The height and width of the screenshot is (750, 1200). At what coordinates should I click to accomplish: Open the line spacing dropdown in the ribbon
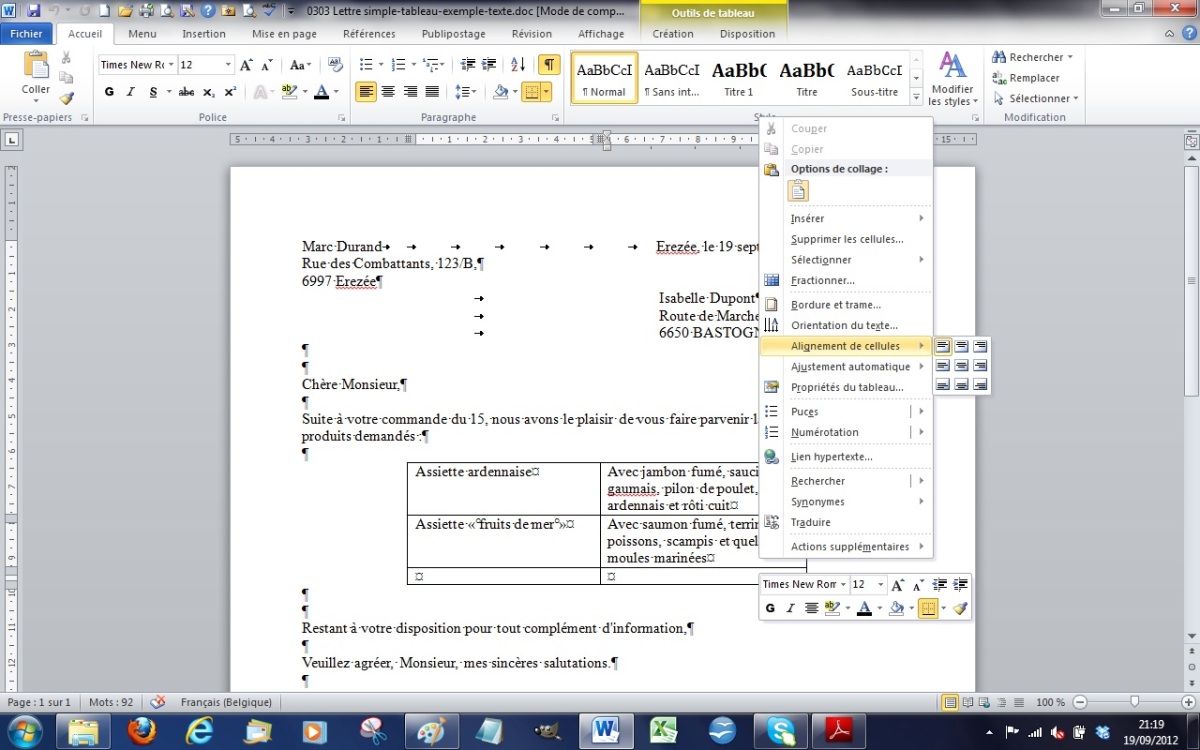click(466, 92)
